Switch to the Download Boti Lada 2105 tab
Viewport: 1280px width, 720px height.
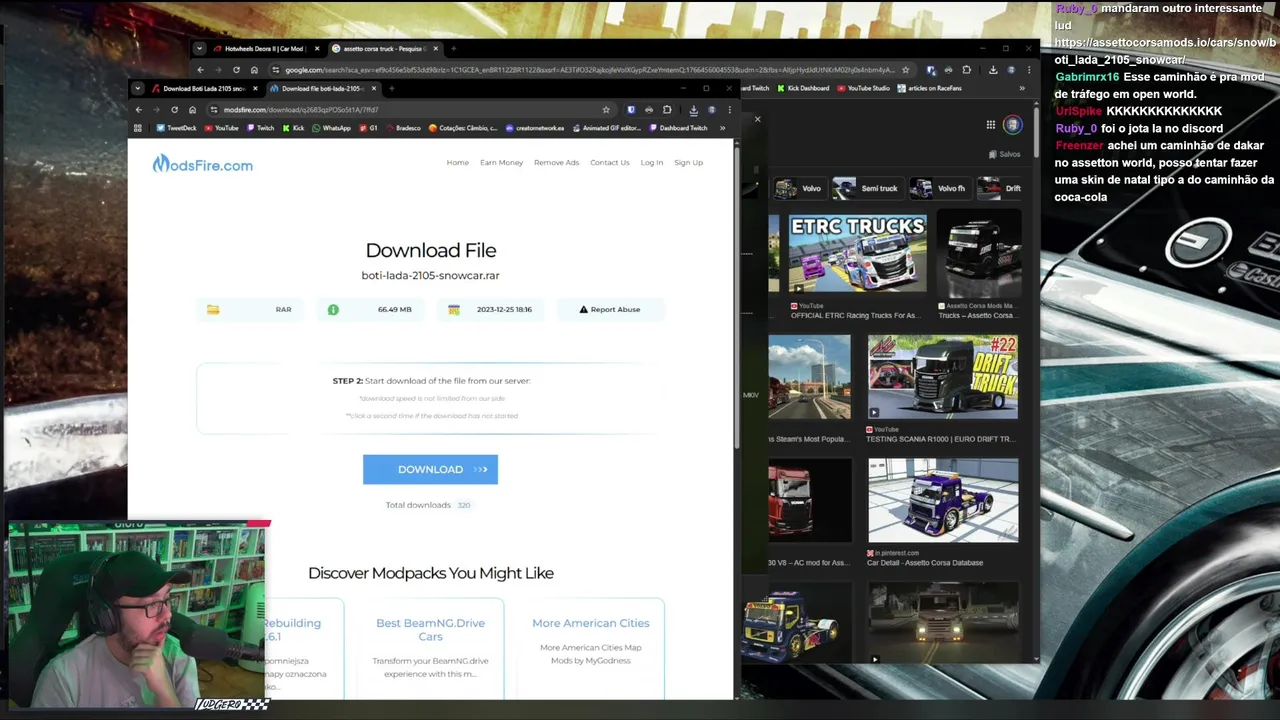(205, 88)
